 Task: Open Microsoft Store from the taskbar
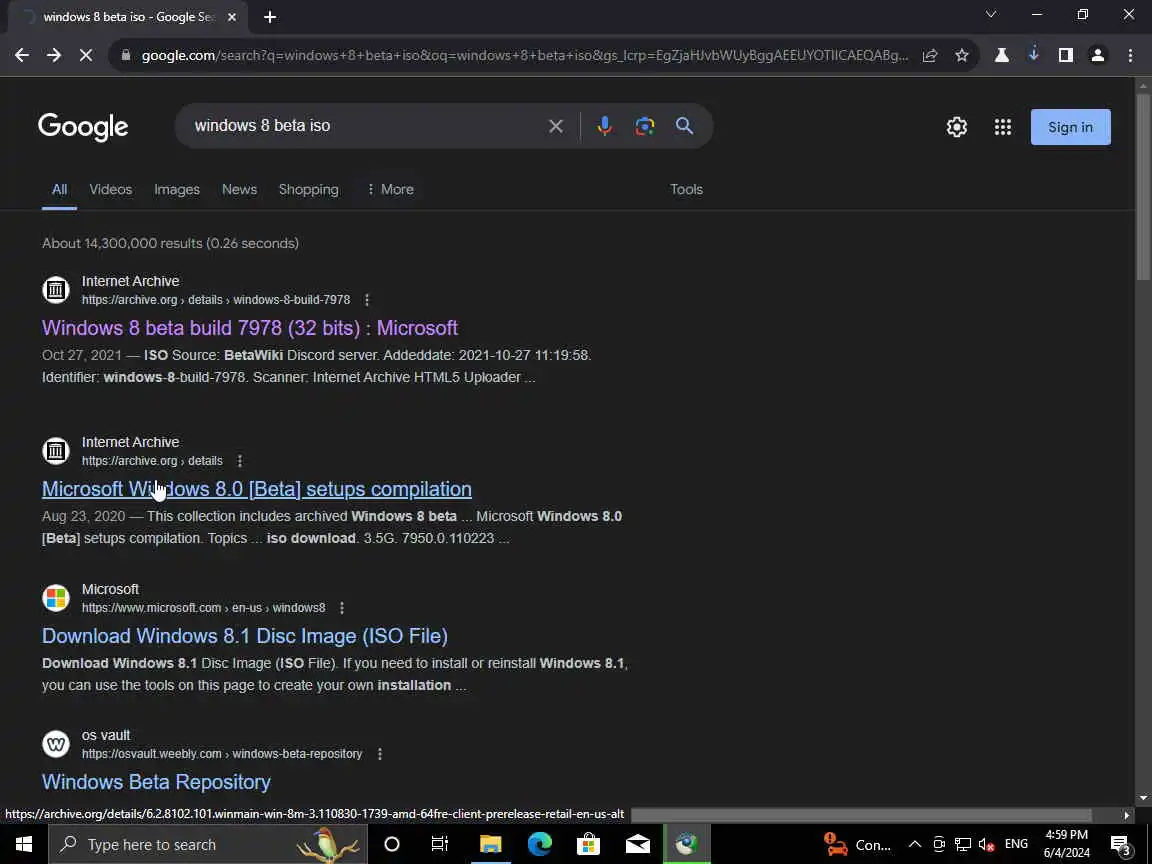tap(588, 844)
